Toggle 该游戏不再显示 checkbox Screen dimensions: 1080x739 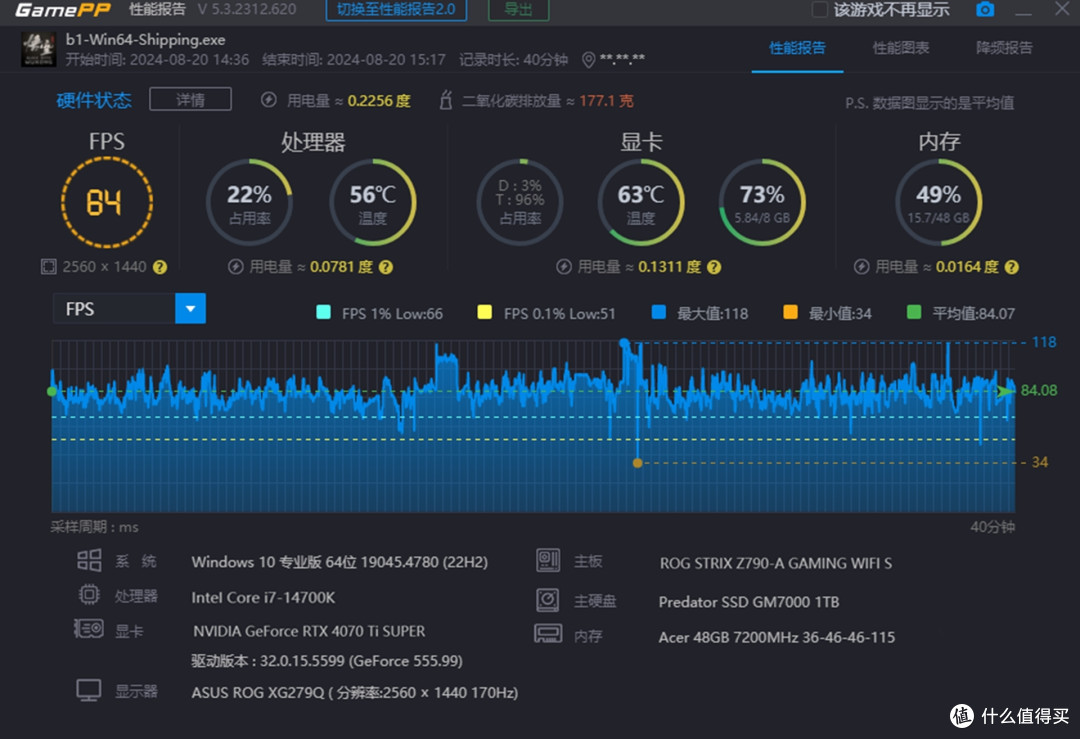click(820, 10)
